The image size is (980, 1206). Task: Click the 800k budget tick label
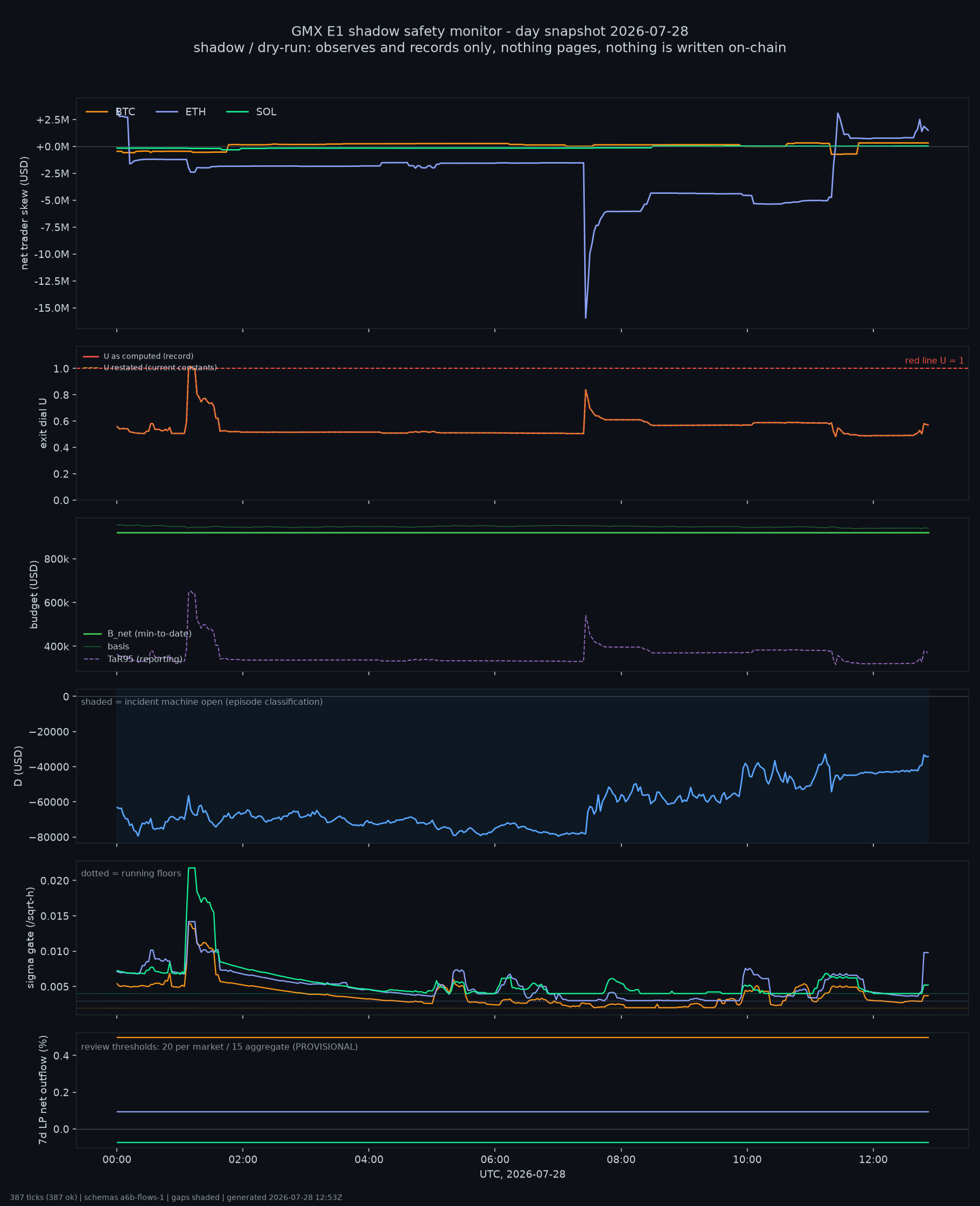57,559
